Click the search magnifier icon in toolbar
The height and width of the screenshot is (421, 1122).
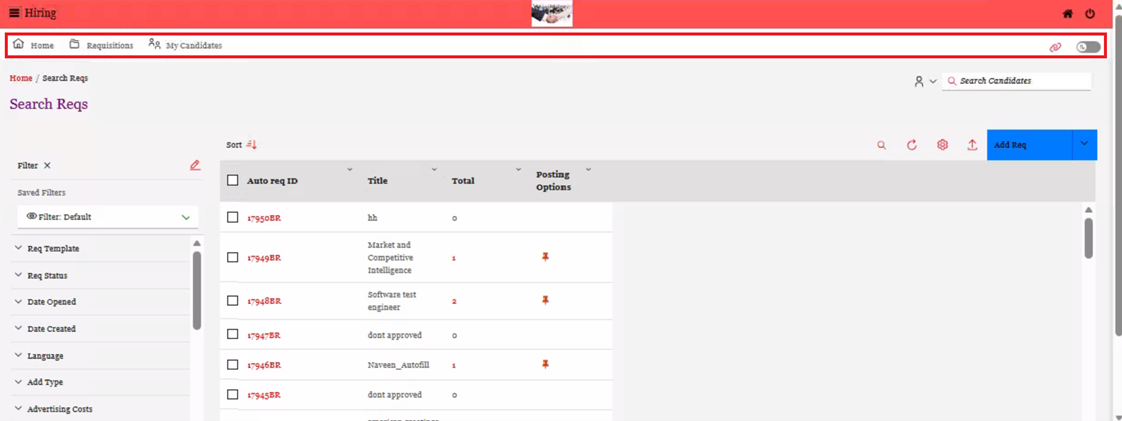click(x=882, y=145)
